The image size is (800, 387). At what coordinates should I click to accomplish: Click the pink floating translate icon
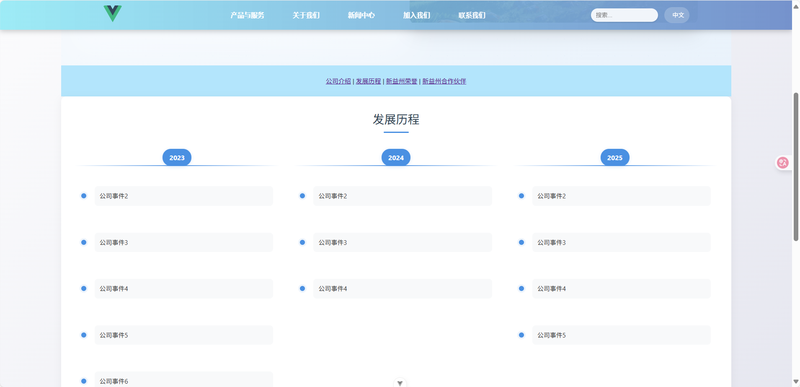(x=783, y=163)
